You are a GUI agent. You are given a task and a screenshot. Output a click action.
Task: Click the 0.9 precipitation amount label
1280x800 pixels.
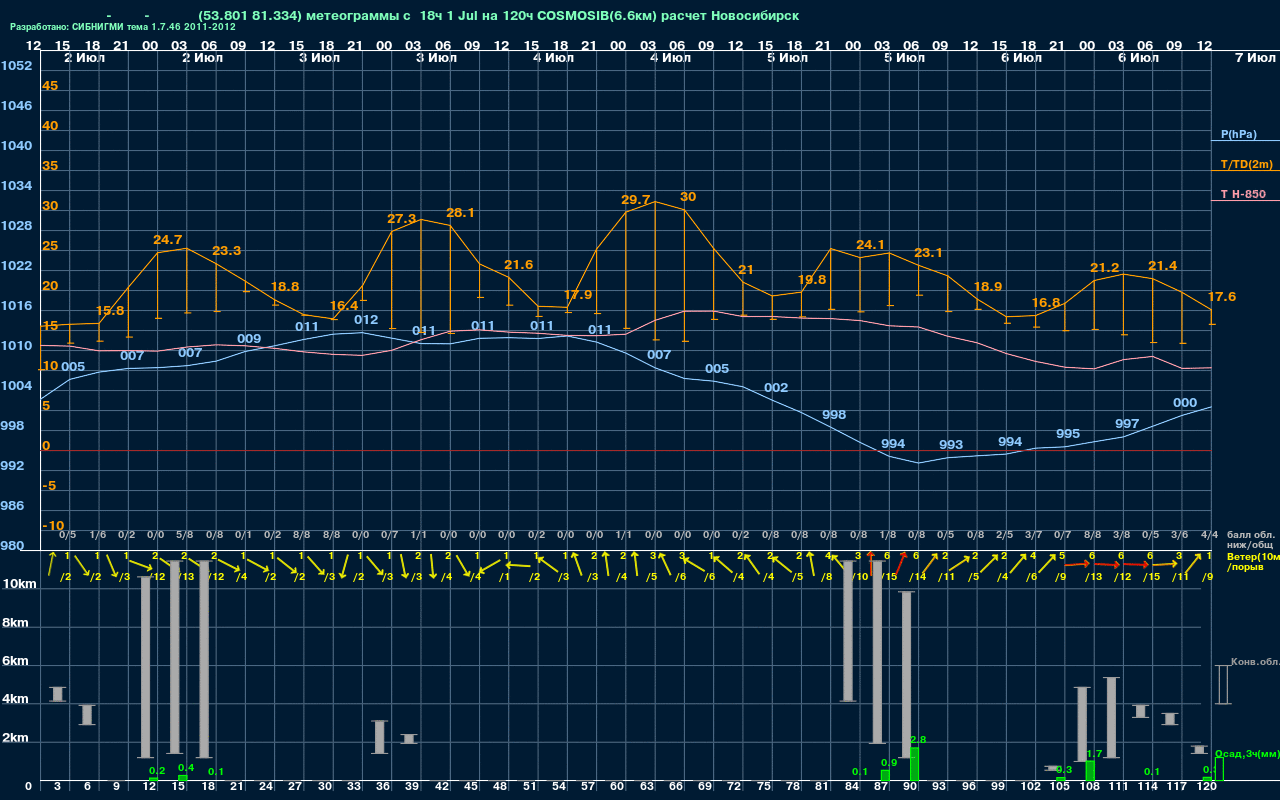(x=889, y=763)
